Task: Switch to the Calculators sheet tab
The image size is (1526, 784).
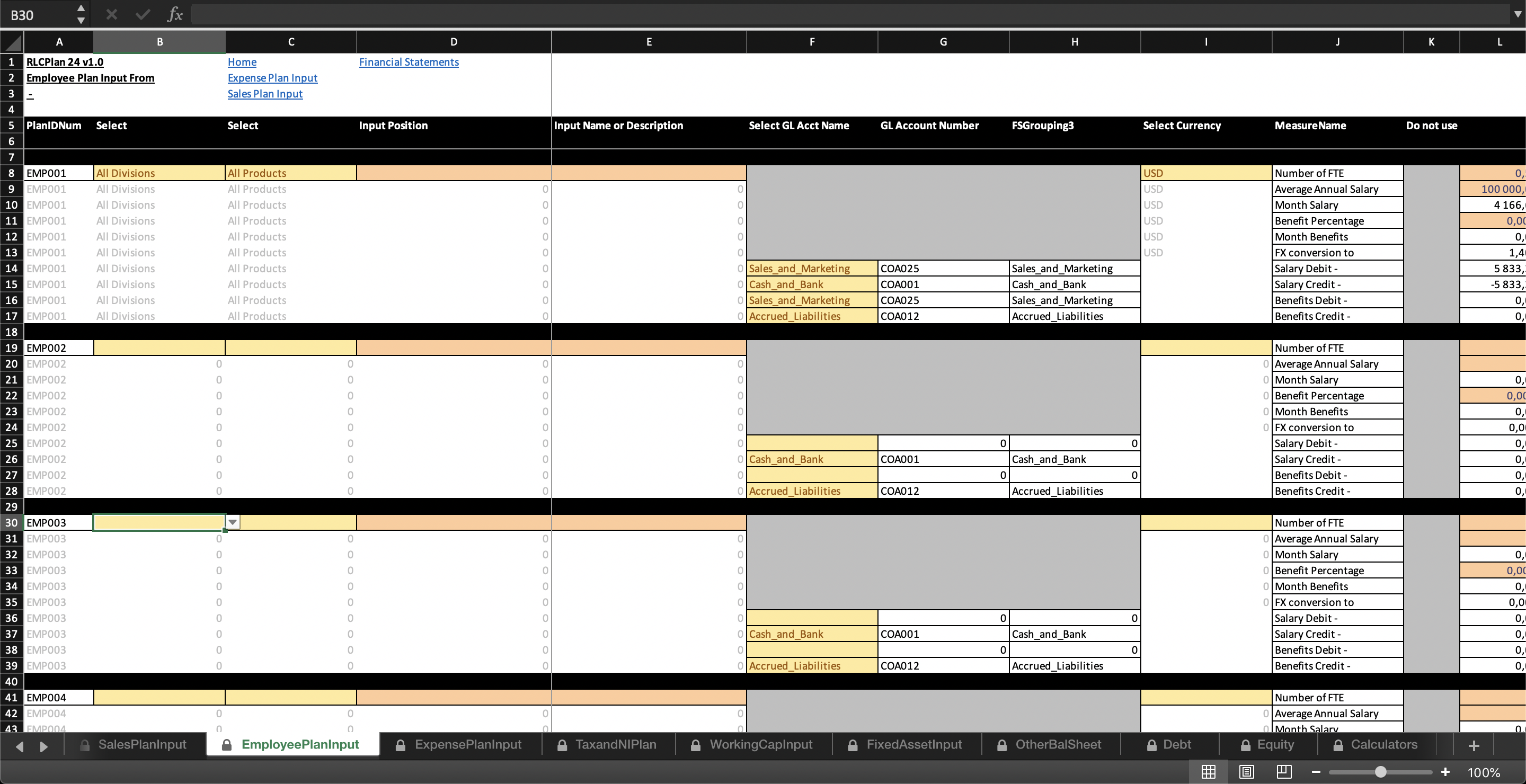Action: pos(1376,745)
